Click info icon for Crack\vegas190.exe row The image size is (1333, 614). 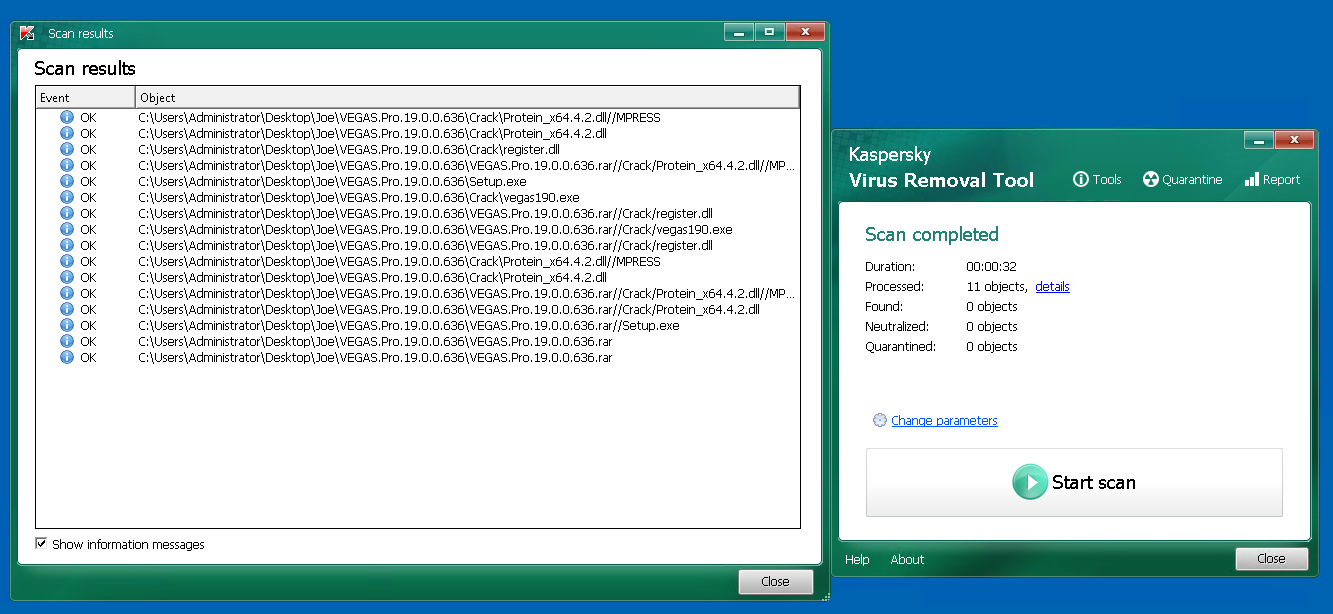tap(67, 197)
